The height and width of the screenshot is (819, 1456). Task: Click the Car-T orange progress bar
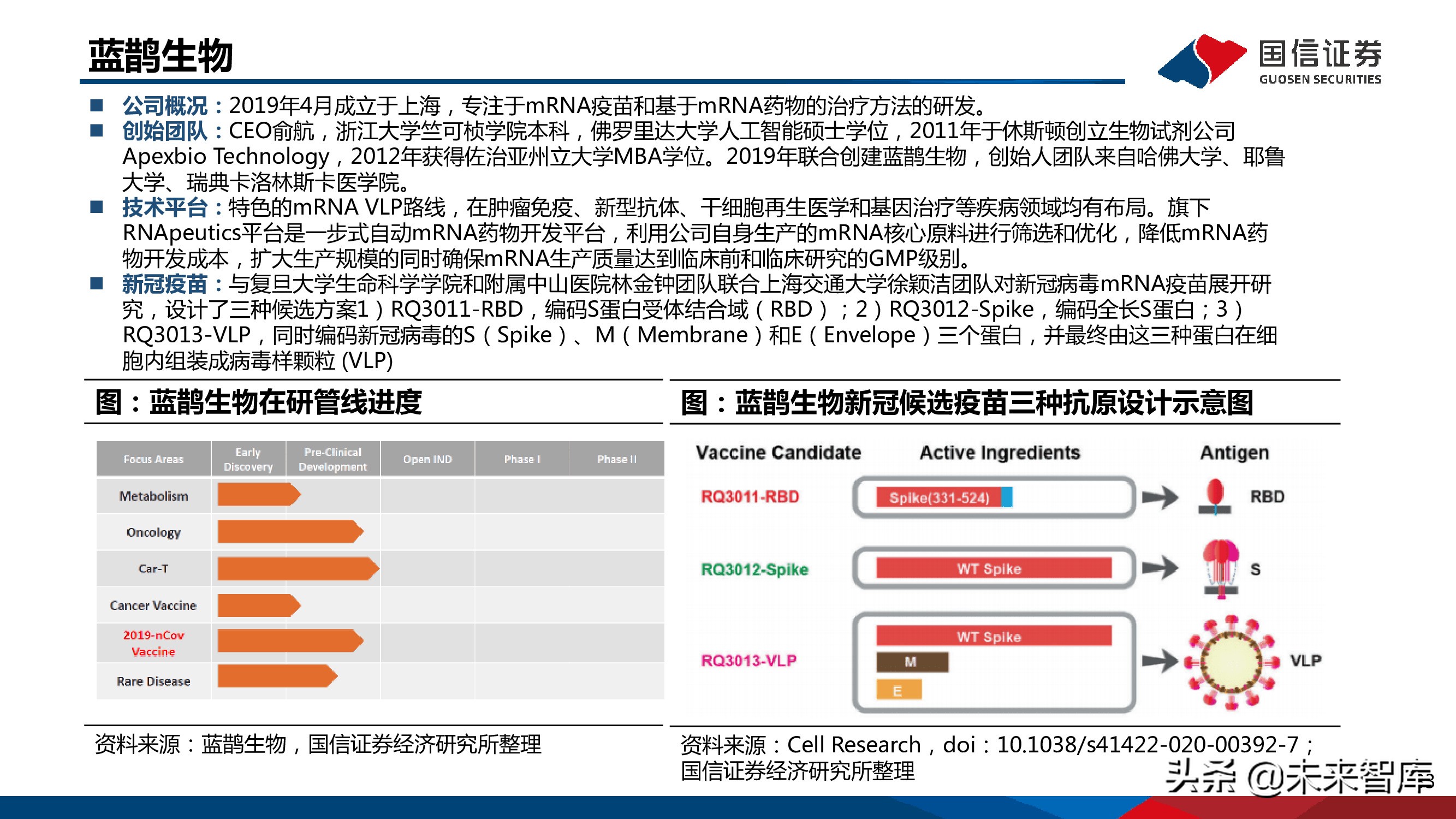pyautogui.click(x=299, y=568)
